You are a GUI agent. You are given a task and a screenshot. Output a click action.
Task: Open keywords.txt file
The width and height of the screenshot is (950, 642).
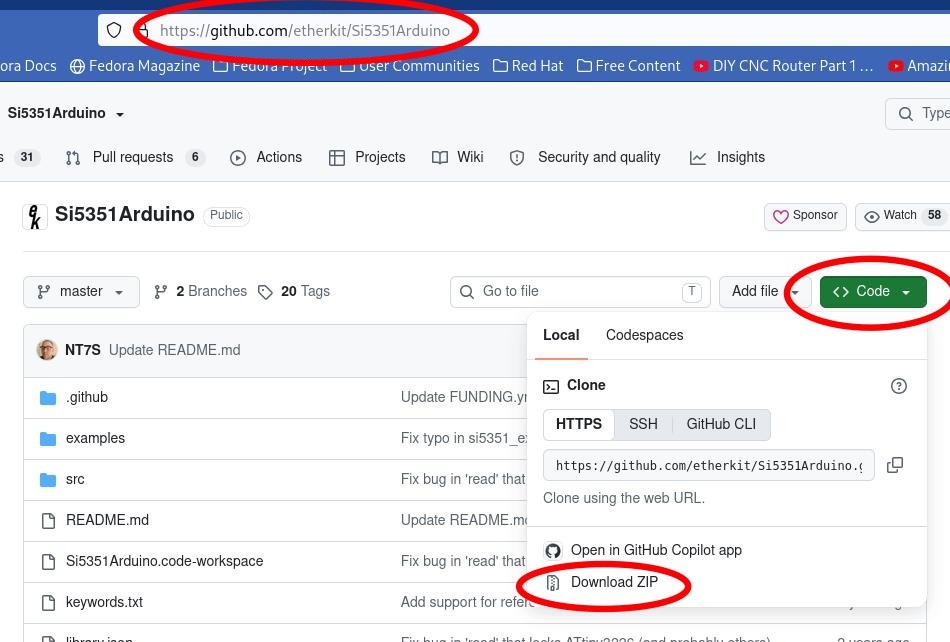click(x=104, y=603)
